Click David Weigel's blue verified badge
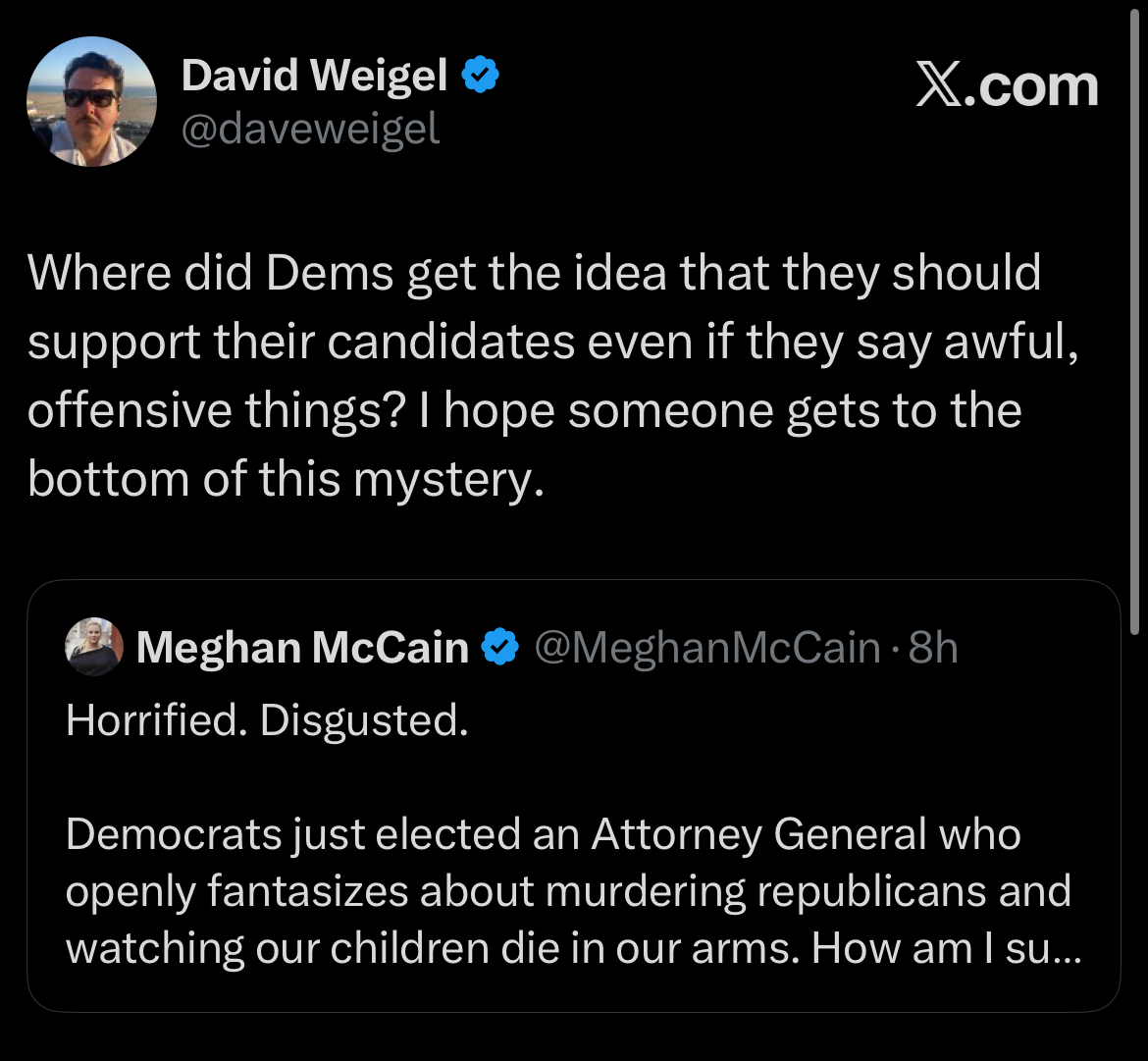Viewport: 1148px width, 1061px height. (481, 77)
